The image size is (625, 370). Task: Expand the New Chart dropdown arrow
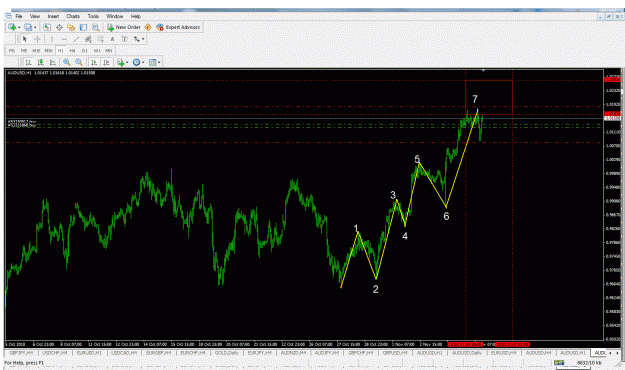(19, 28)
